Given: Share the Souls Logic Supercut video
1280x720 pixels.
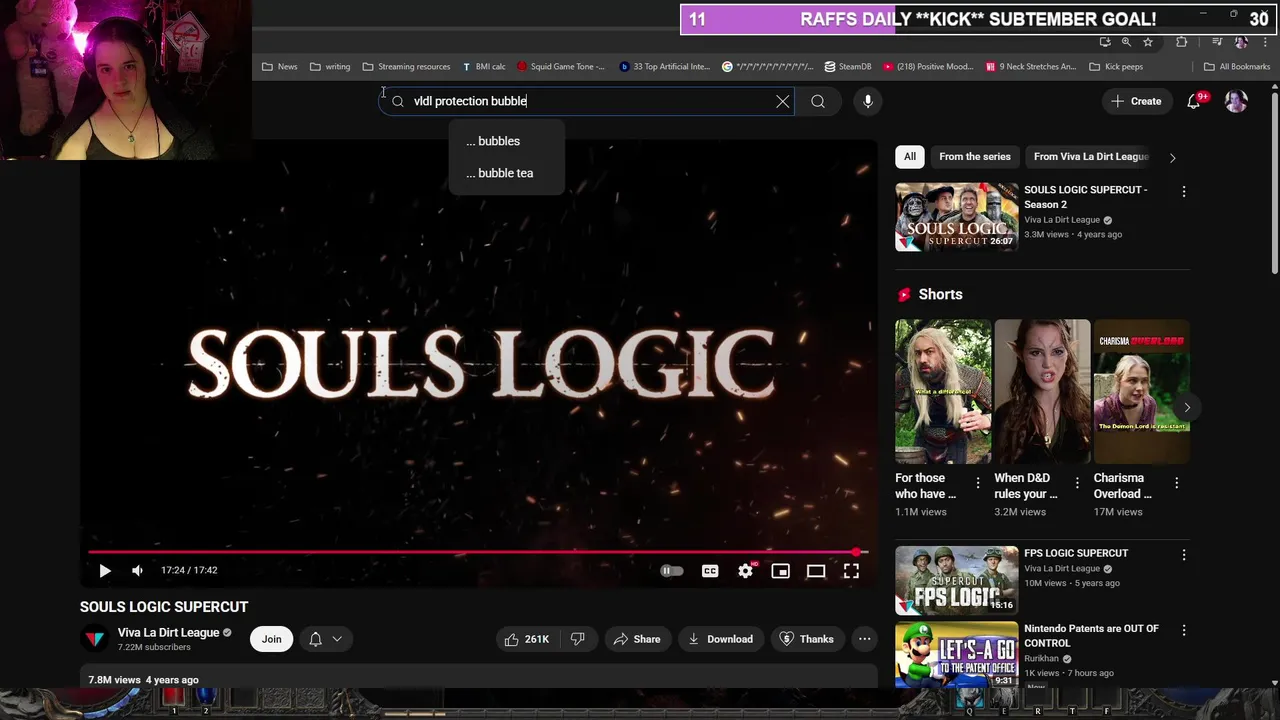Looking at the screenshot, I should (x=637, y=639).
